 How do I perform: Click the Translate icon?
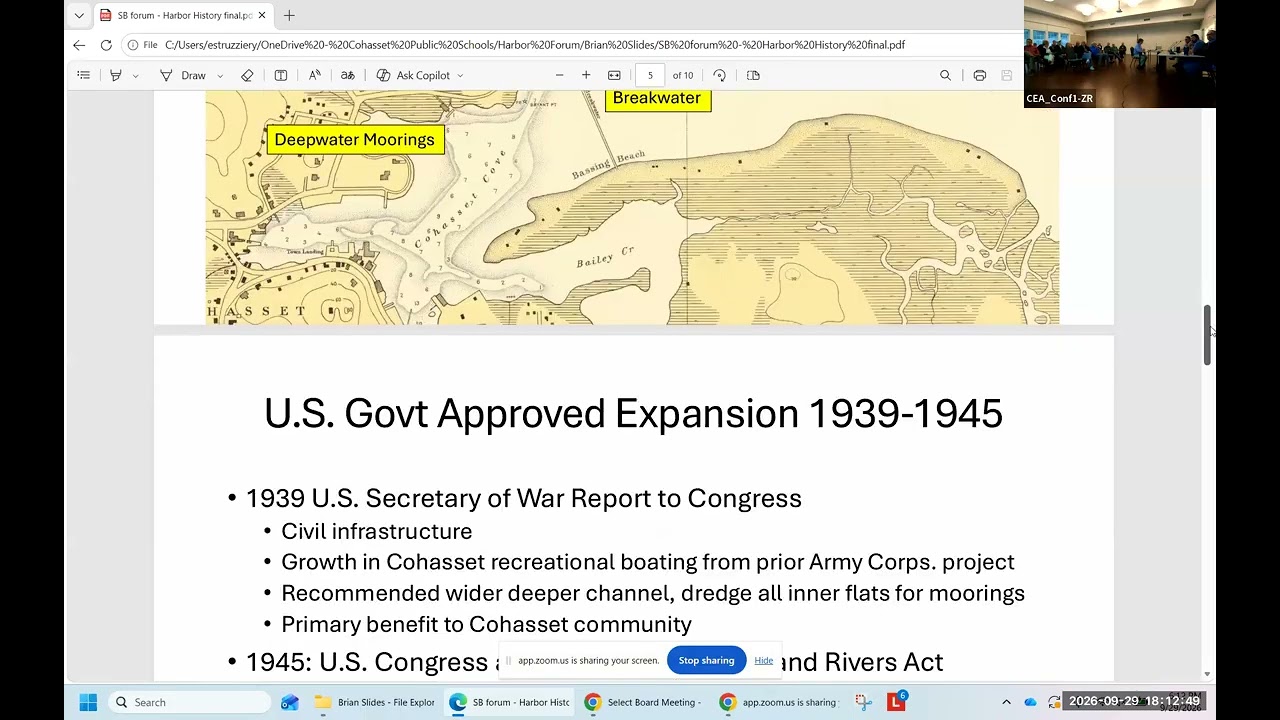(347, 75)
